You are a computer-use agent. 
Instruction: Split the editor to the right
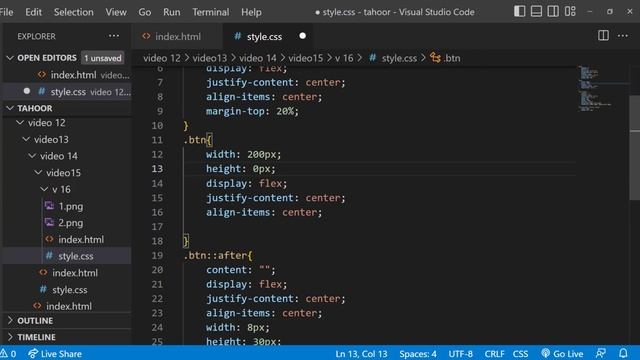[x=603, y=36]
